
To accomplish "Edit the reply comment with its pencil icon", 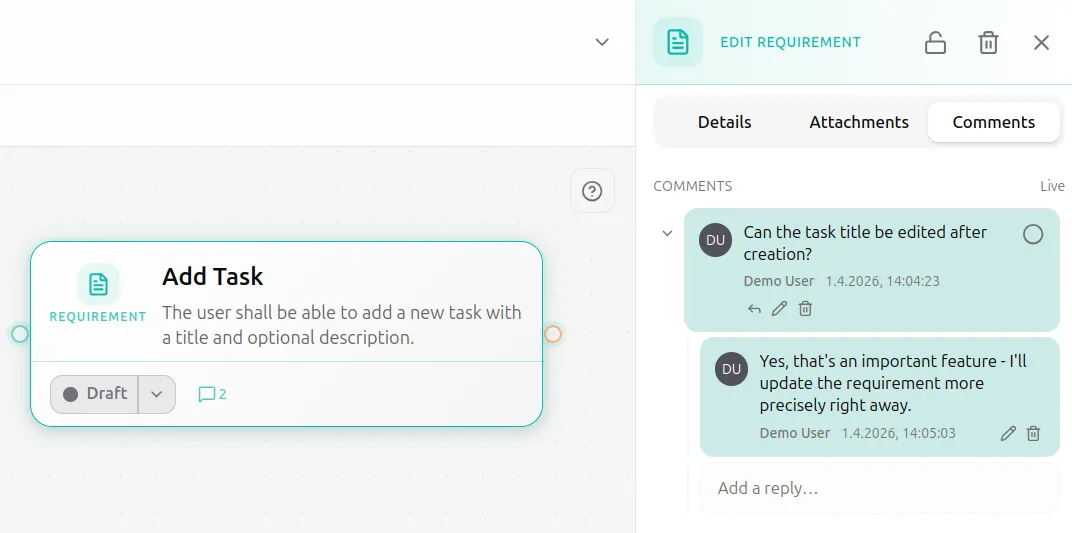I will point(1008,433).
